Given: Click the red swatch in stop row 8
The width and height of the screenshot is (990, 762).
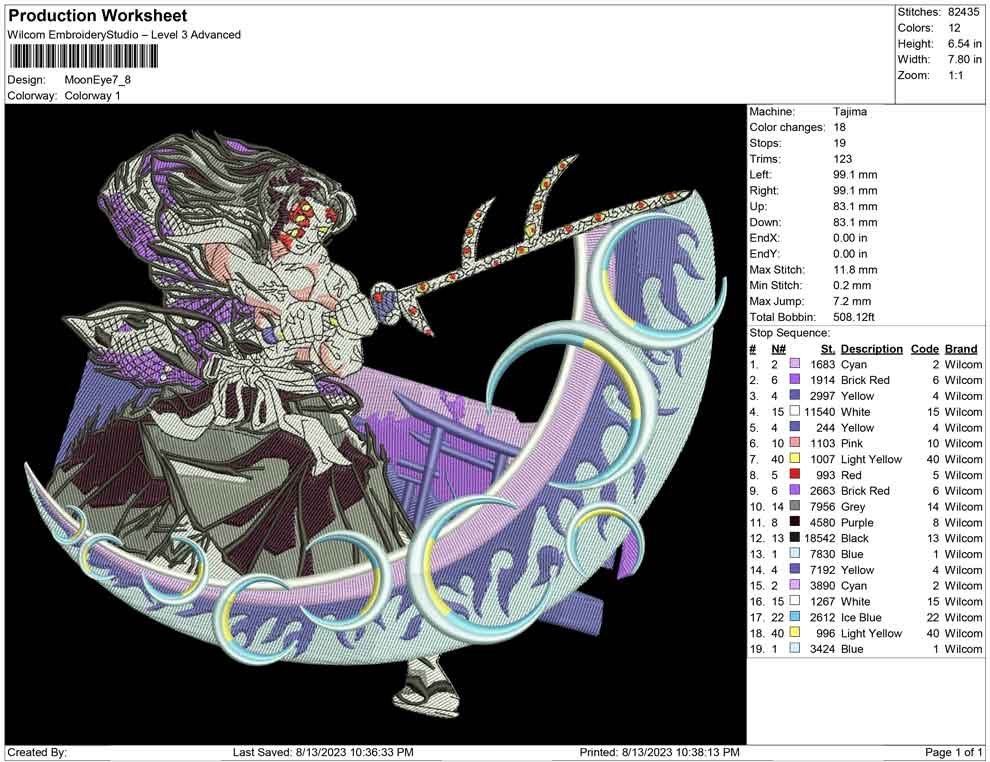Looking at the screenshot, I should click(795, 475).
